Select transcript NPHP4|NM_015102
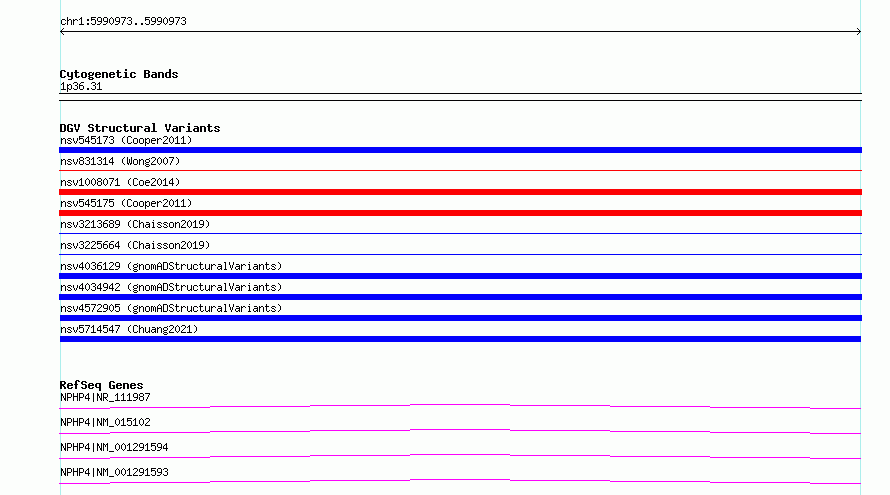This screenshot has width=890, height=495. (x=105, y=422)
